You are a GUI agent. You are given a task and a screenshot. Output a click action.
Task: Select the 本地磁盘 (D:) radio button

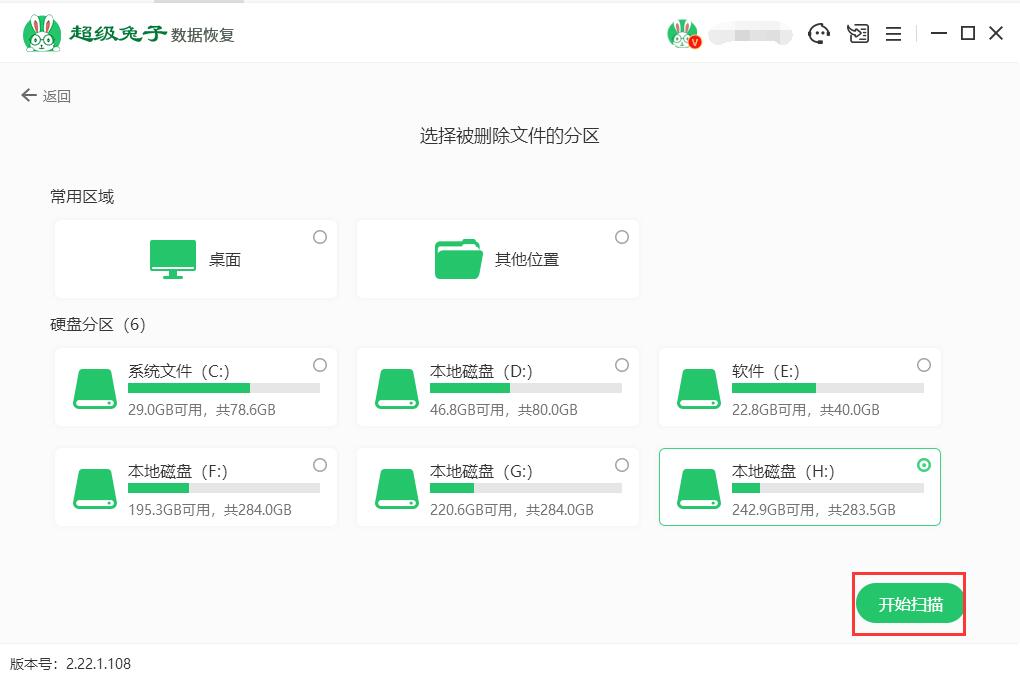tap(622, 365)
